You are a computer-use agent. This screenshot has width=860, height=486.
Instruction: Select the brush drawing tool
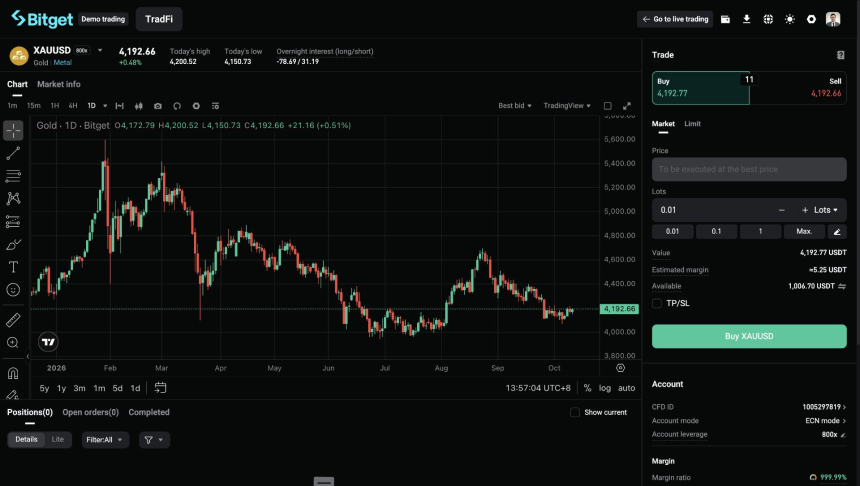tap(13, 244)
